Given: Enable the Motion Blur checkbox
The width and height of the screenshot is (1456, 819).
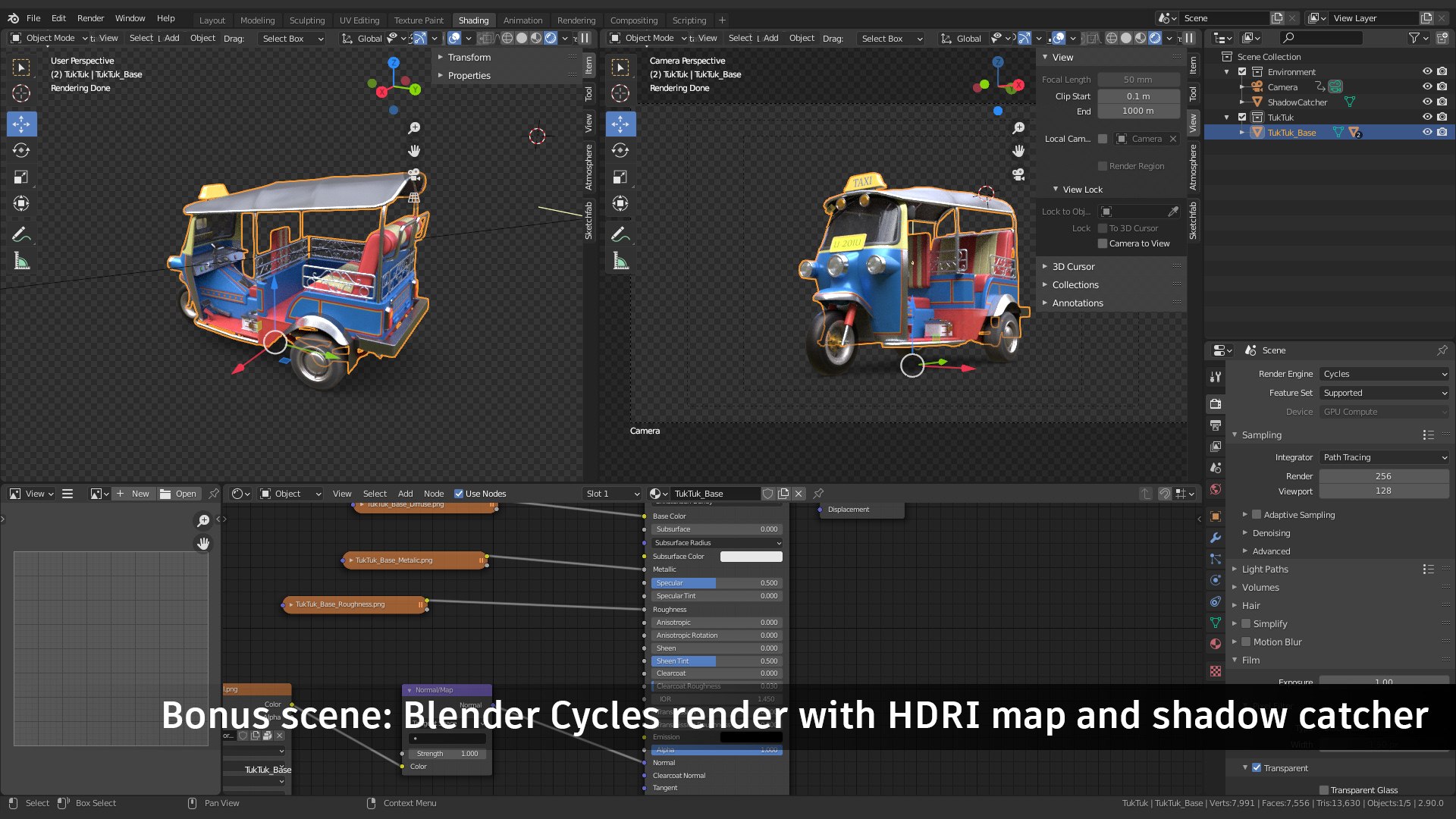Looking at the screenshot, I should pyautogui.click(x=1245, y=642).
